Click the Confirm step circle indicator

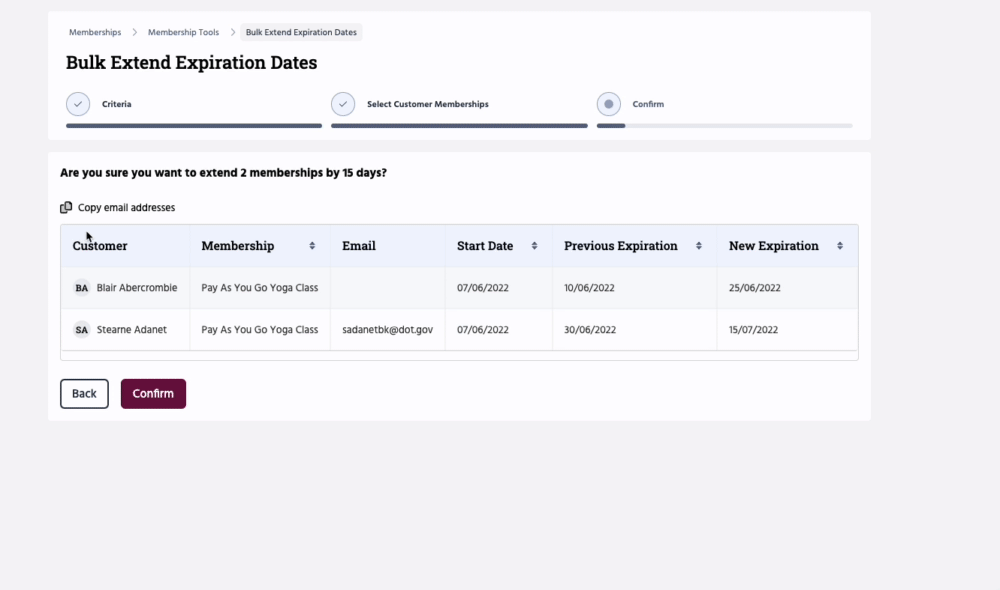tap(608, 104)
